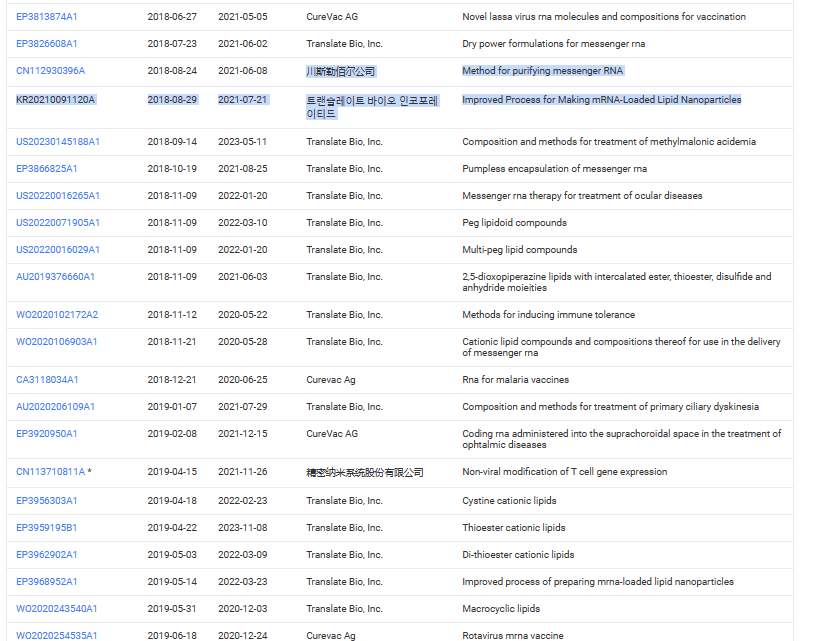View granted patent EP3959195B1
This screenshot has height=641, width=835.
[46, 528]
